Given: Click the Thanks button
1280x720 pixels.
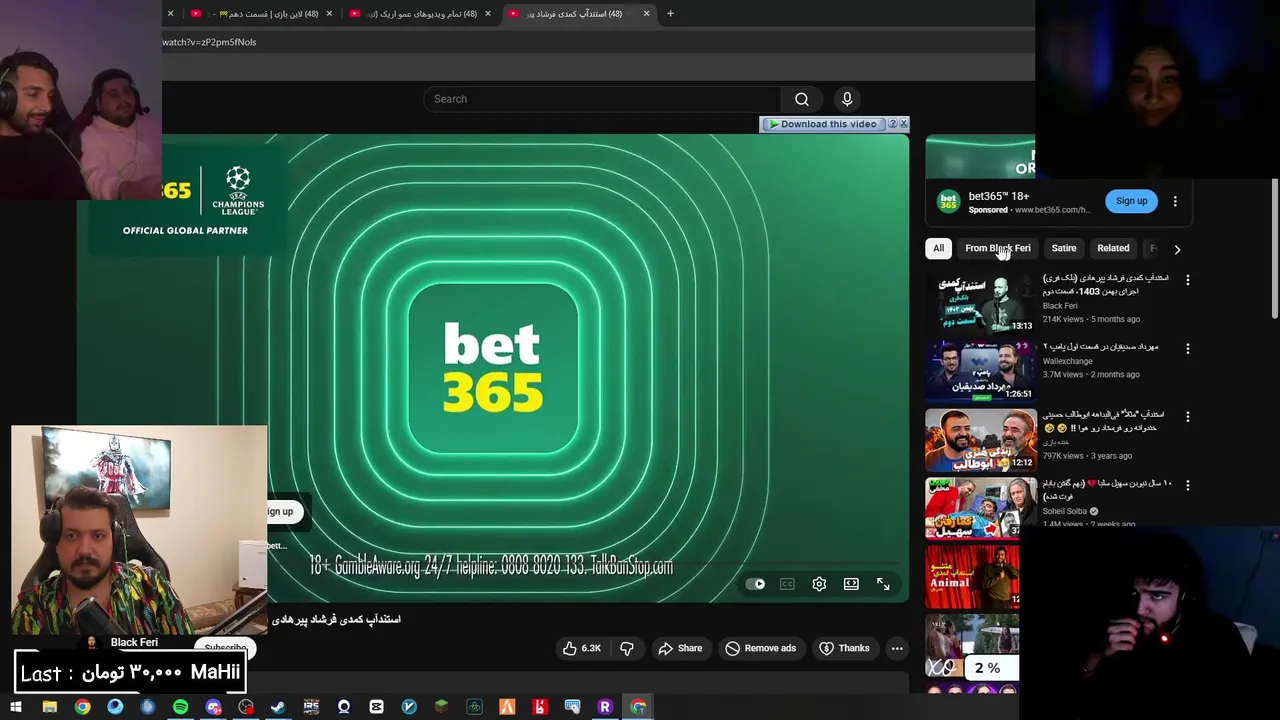Looking at the screenshot, I should 845,648.
